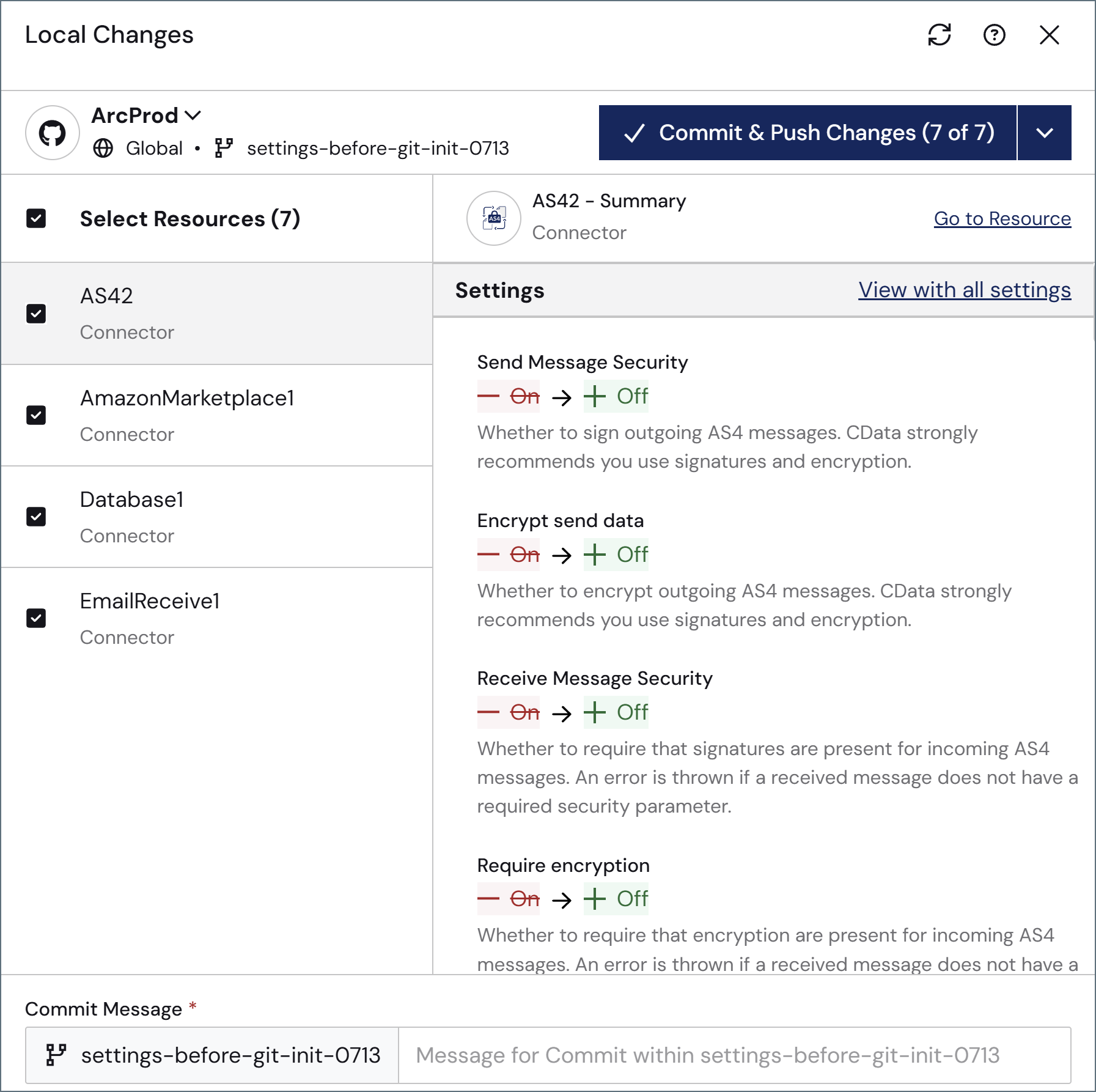The image size is (1096, 1092).
Task: Click the AS42 - Summary title
Action: point(609,201)
